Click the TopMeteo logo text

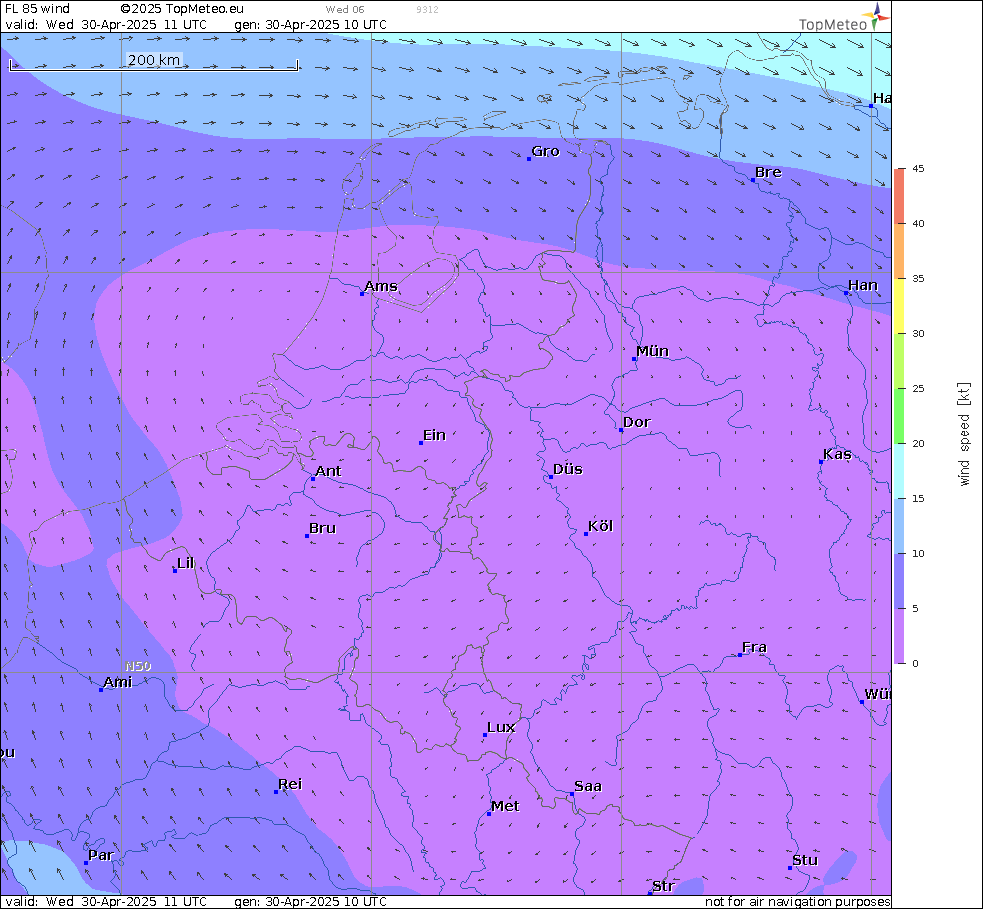pos(833,24)
